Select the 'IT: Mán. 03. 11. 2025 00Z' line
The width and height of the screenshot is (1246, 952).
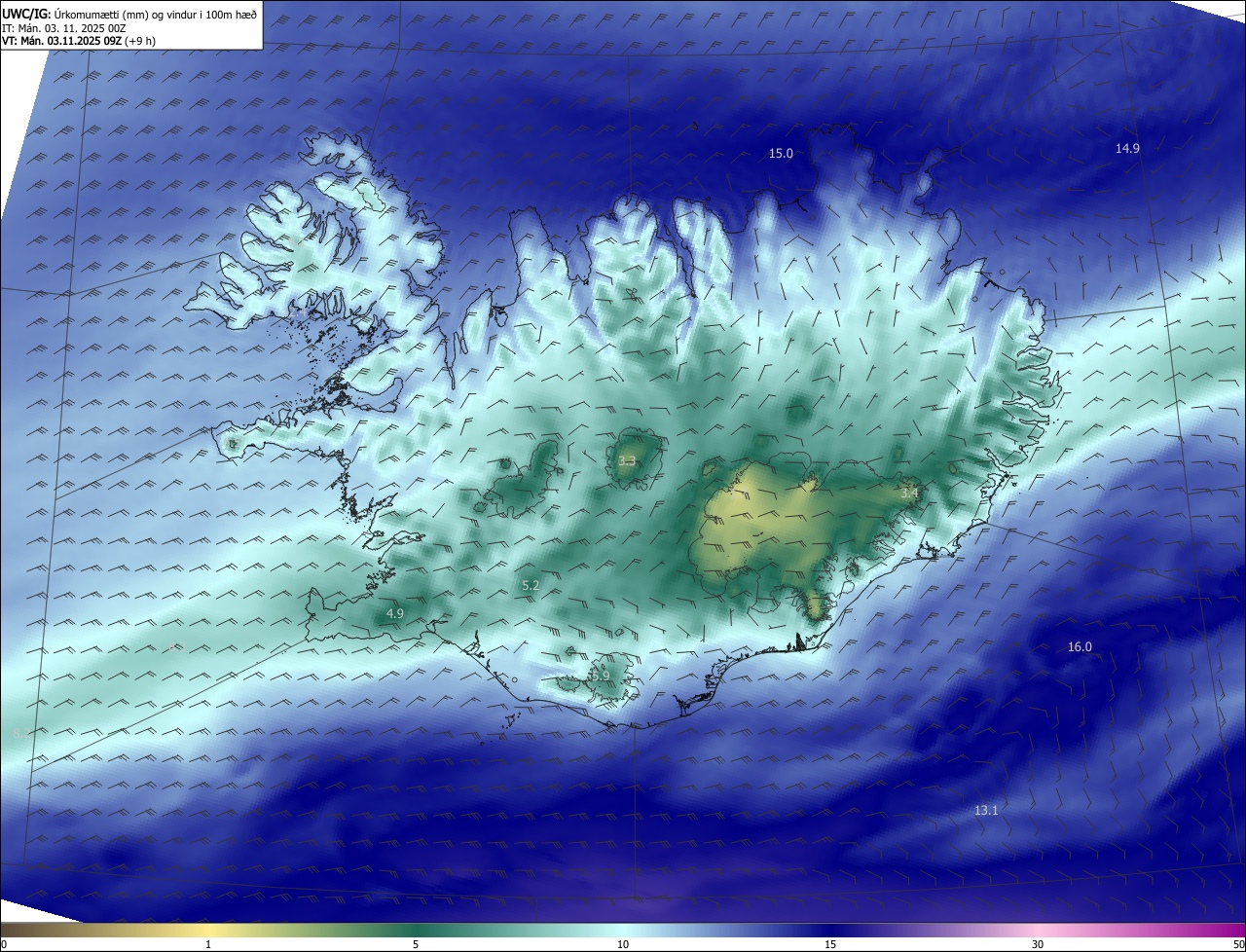(x=64, y=28)
